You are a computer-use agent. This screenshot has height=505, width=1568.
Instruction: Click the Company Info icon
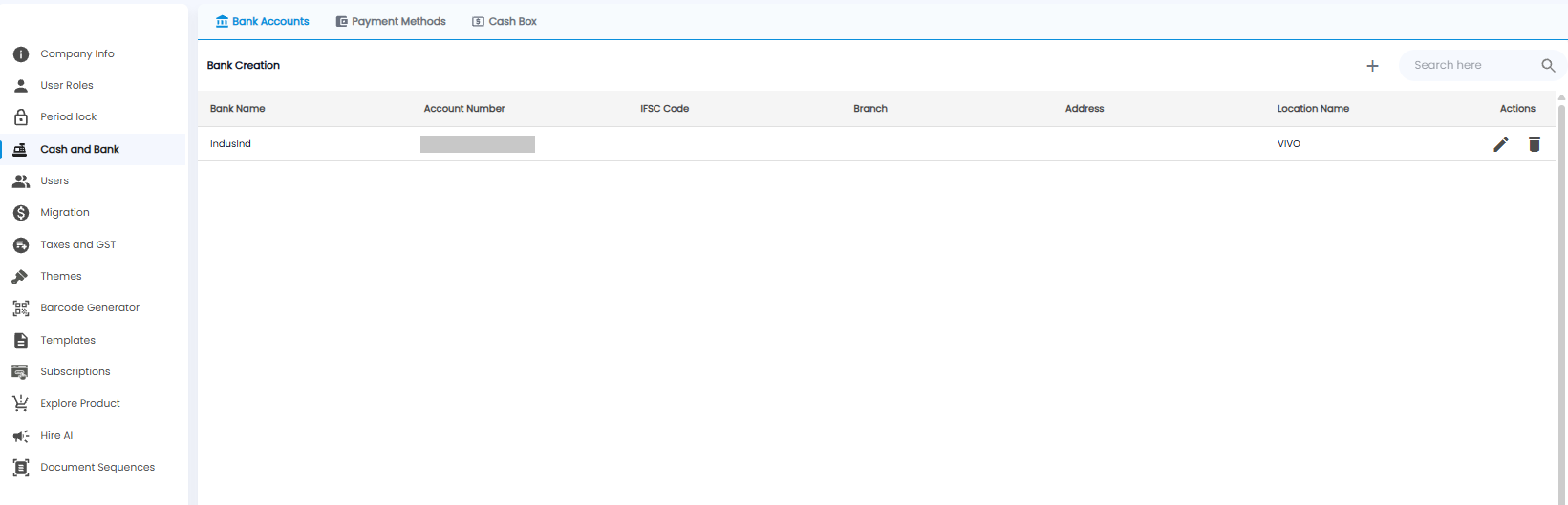point(21,54)
